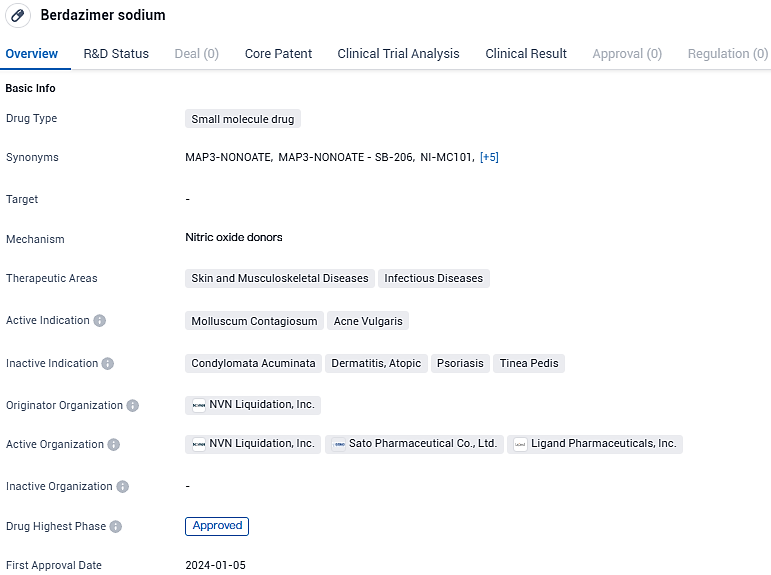771x575 pixels.
Task: Select the Small molecule drug type tag
Action: click(x=243, y=119)
